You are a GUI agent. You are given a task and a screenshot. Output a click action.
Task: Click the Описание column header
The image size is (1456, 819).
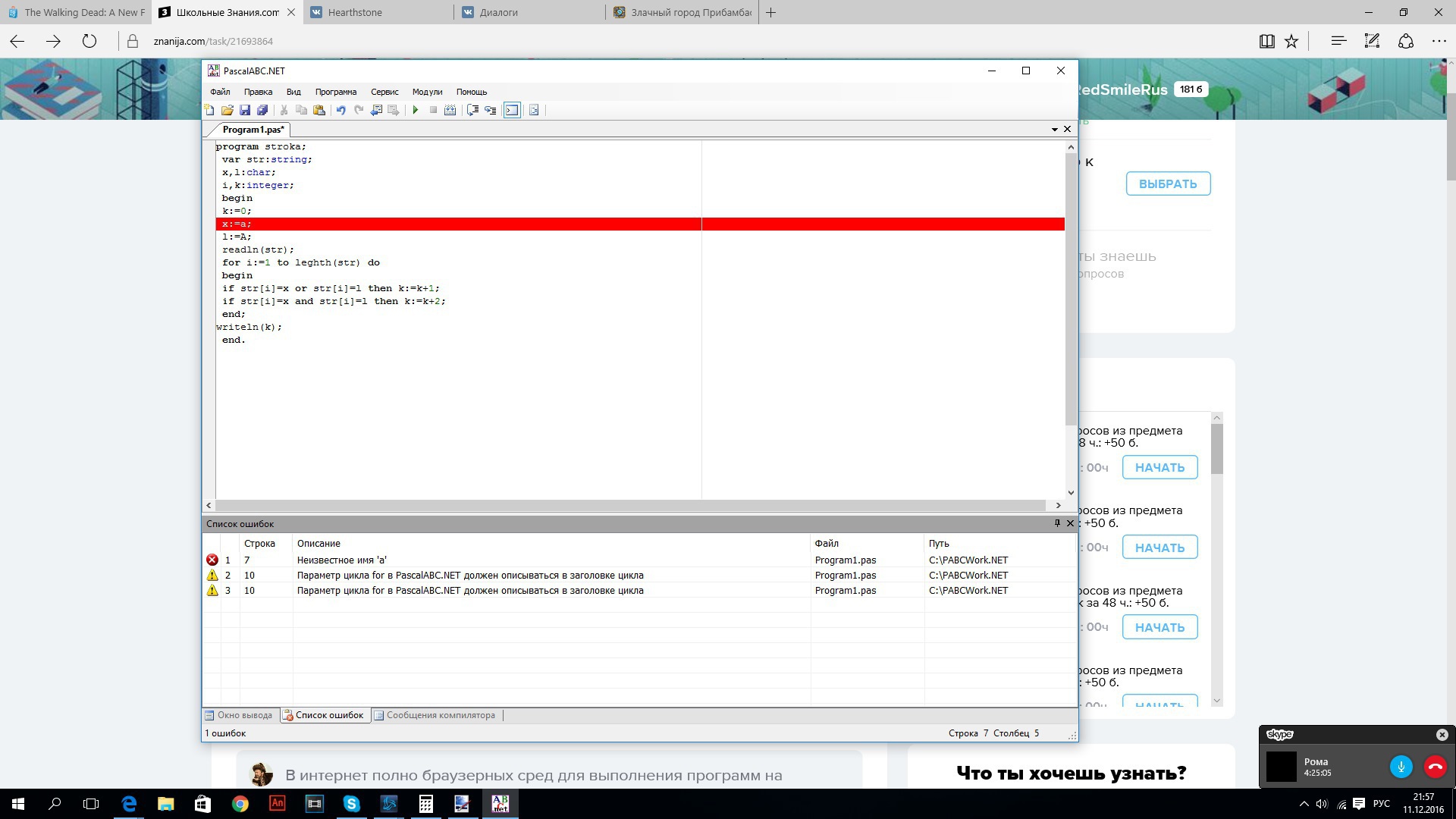(551, 544)
